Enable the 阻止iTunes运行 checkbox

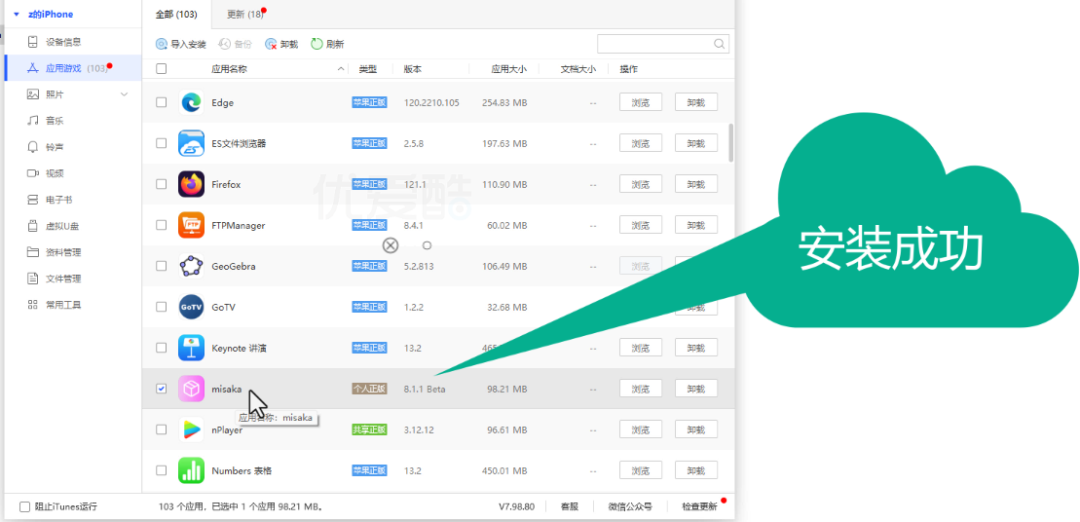pos(25,507)
